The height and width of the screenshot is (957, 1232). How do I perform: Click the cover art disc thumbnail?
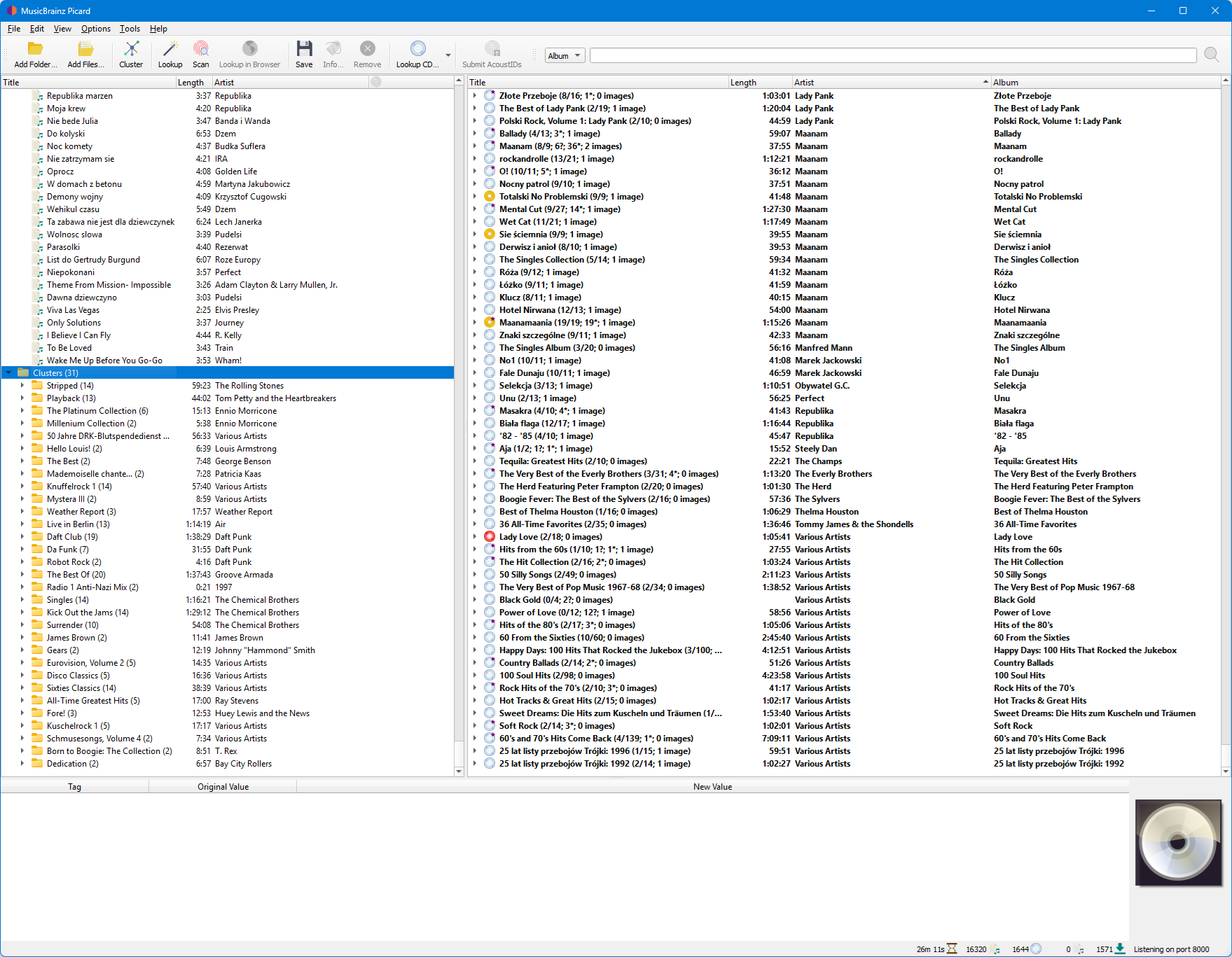coord(1178,843)
